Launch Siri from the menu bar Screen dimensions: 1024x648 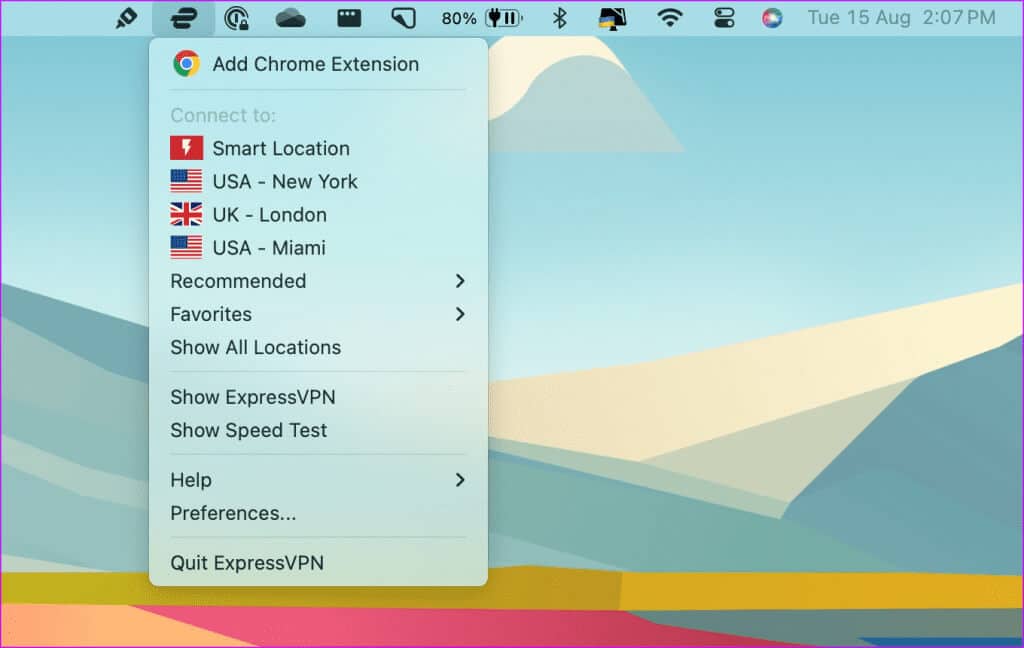772,18
